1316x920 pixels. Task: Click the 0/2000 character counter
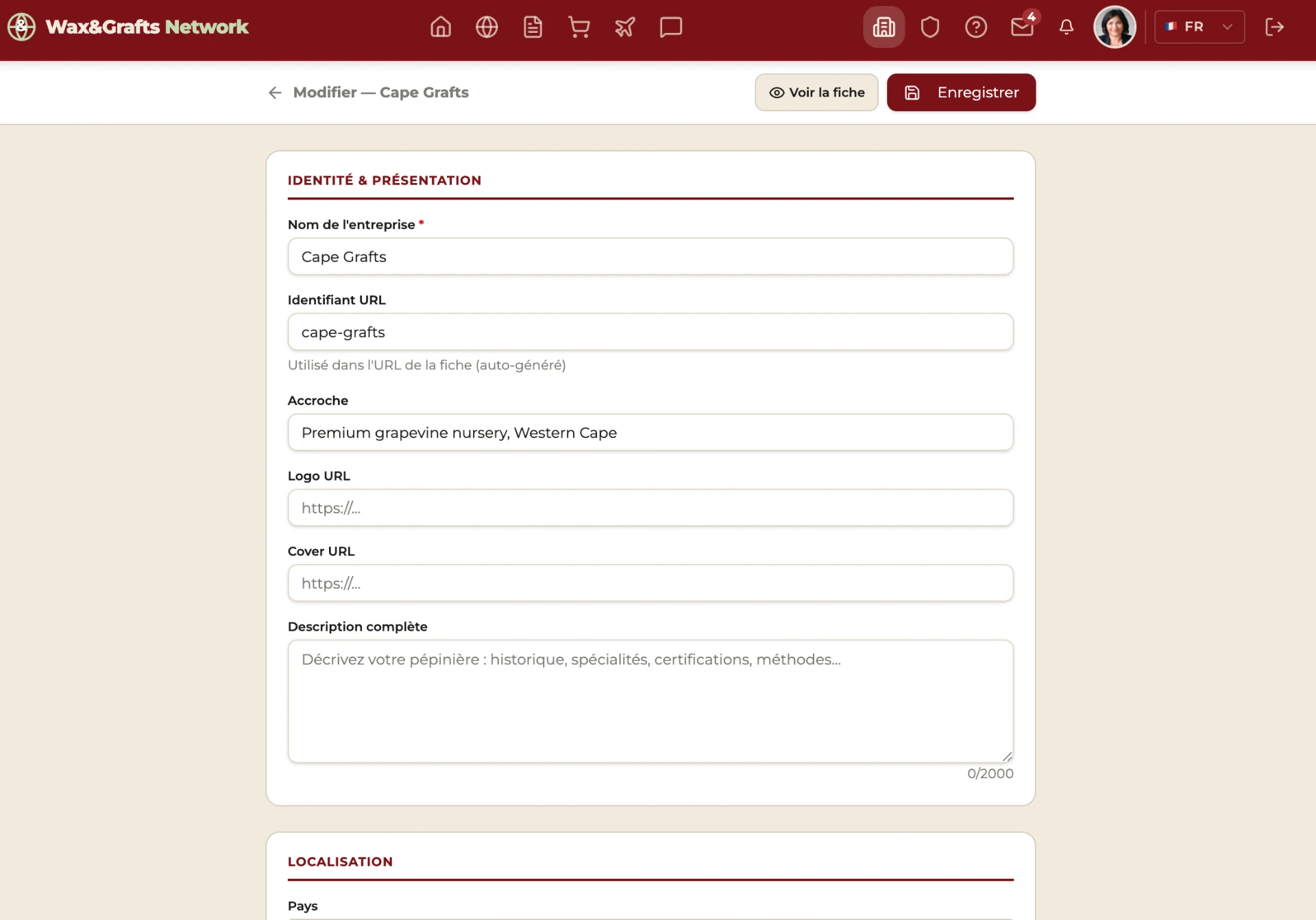pos(990,773)
